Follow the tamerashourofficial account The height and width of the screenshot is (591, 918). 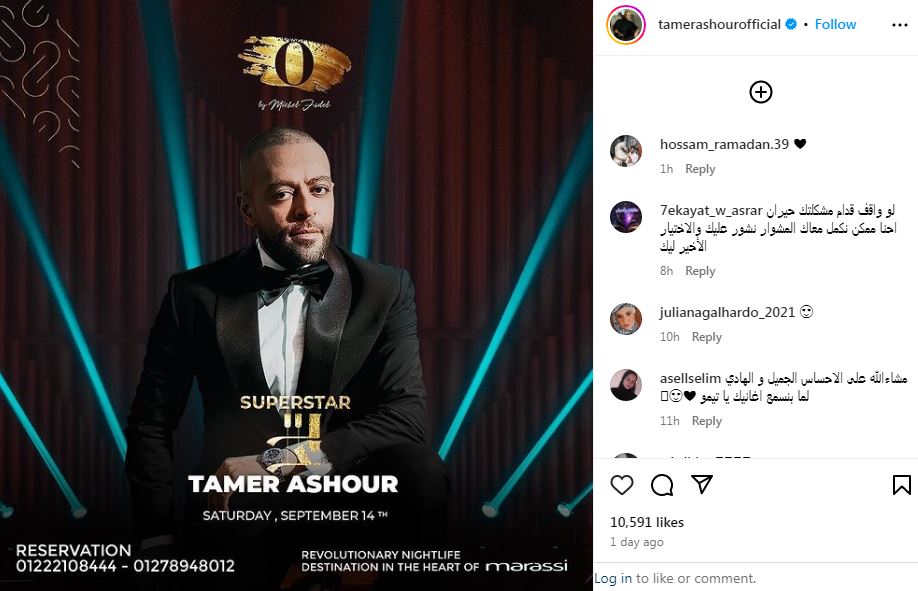point(835,25)
